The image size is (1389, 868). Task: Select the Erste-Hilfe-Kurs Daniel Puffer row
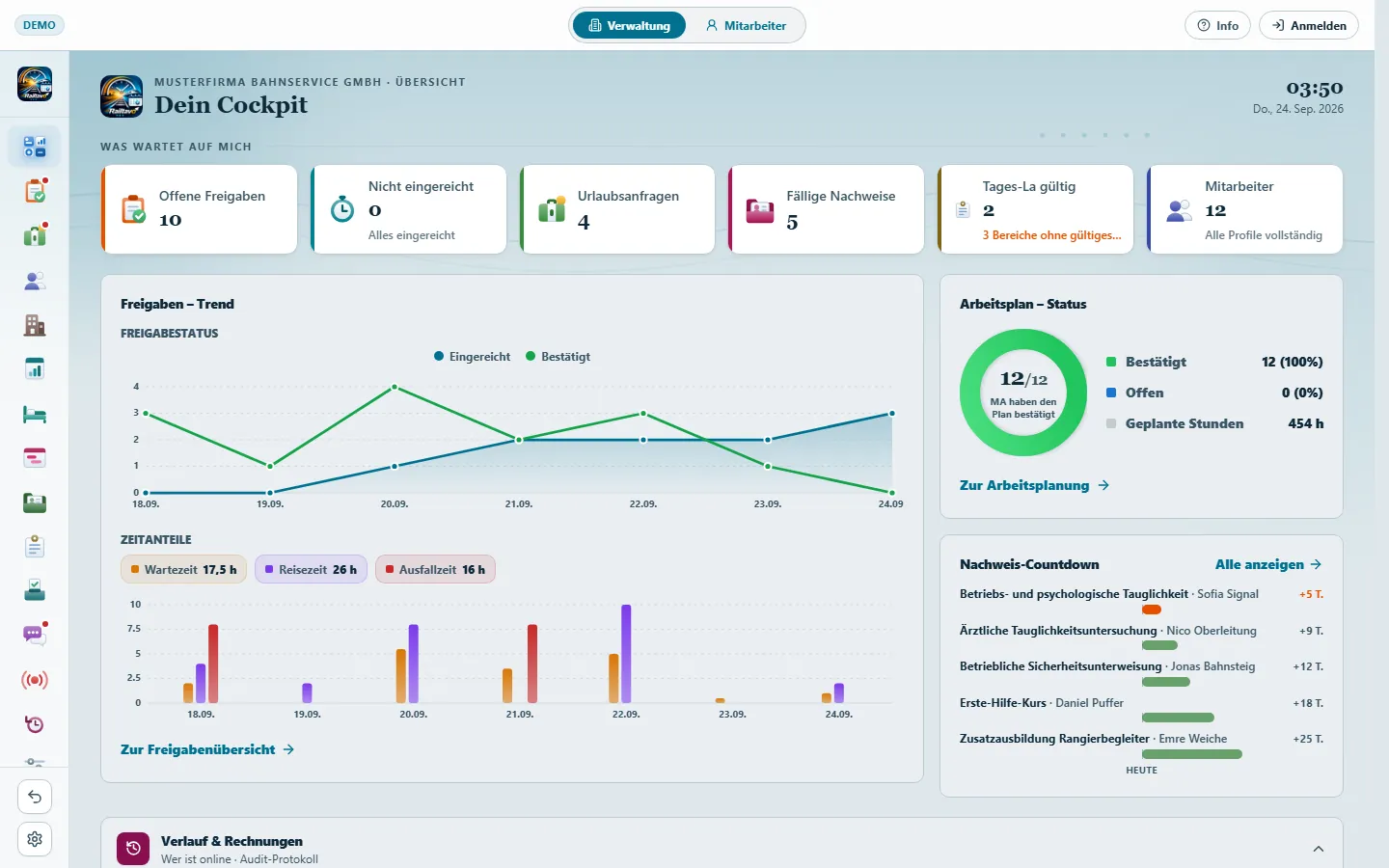point(1141,710)
